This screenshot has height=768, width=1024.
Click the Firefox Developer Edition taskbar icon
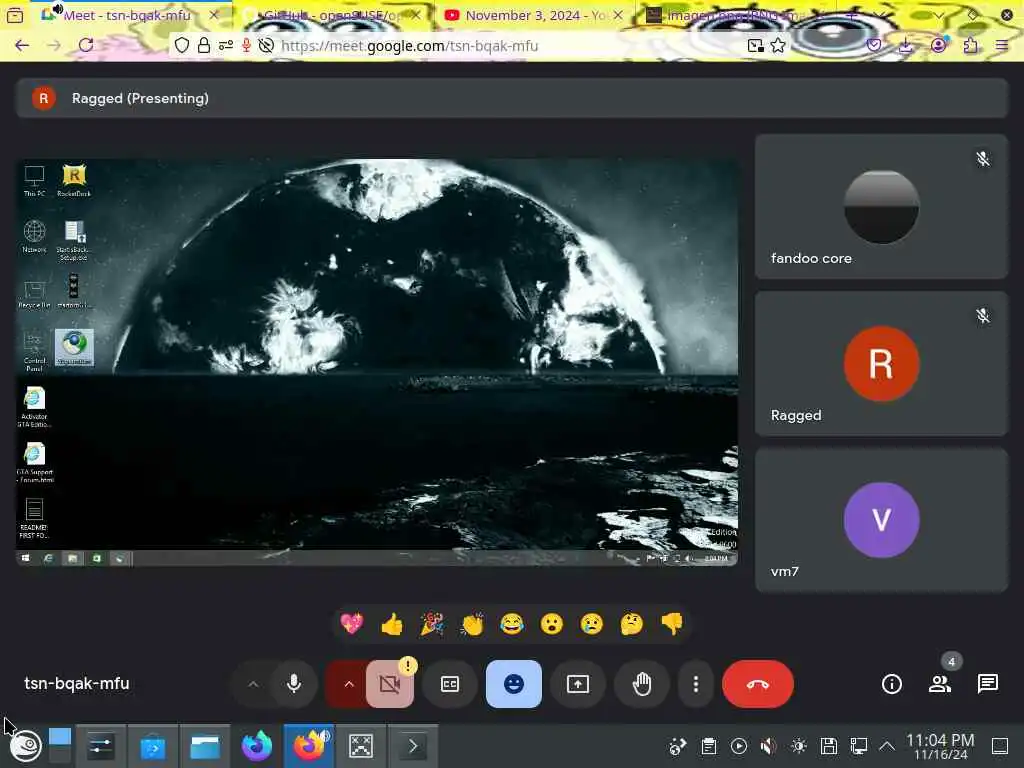(257, 746)
